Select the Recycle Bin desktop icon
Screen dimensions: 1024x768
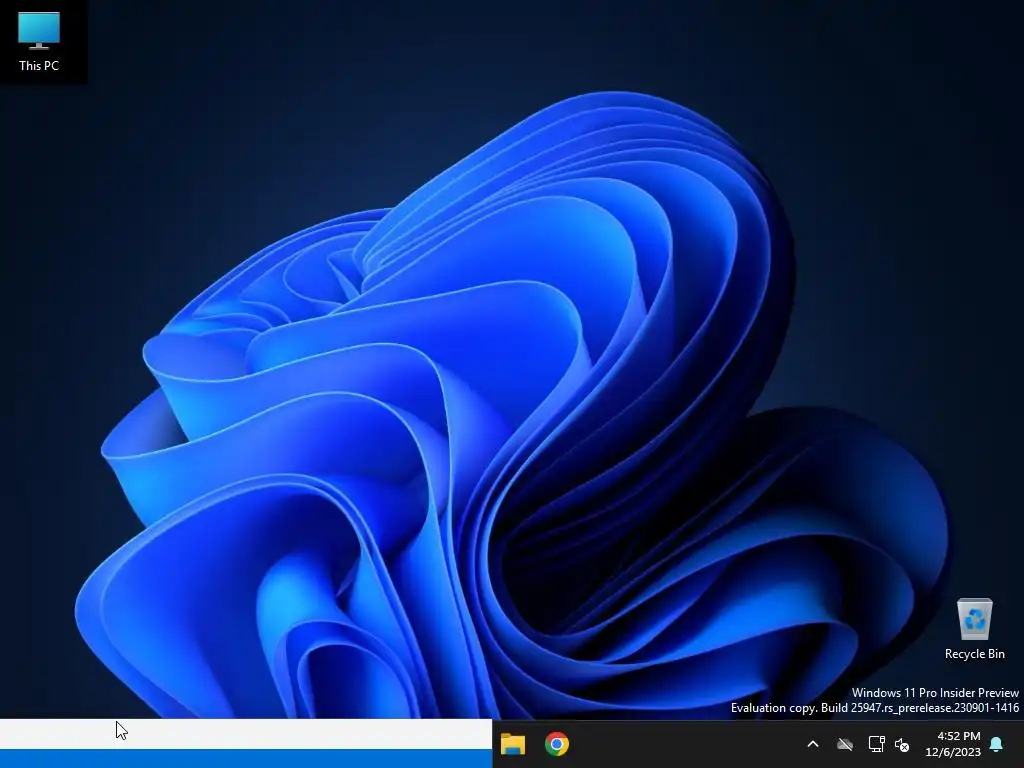click(974, 628)
